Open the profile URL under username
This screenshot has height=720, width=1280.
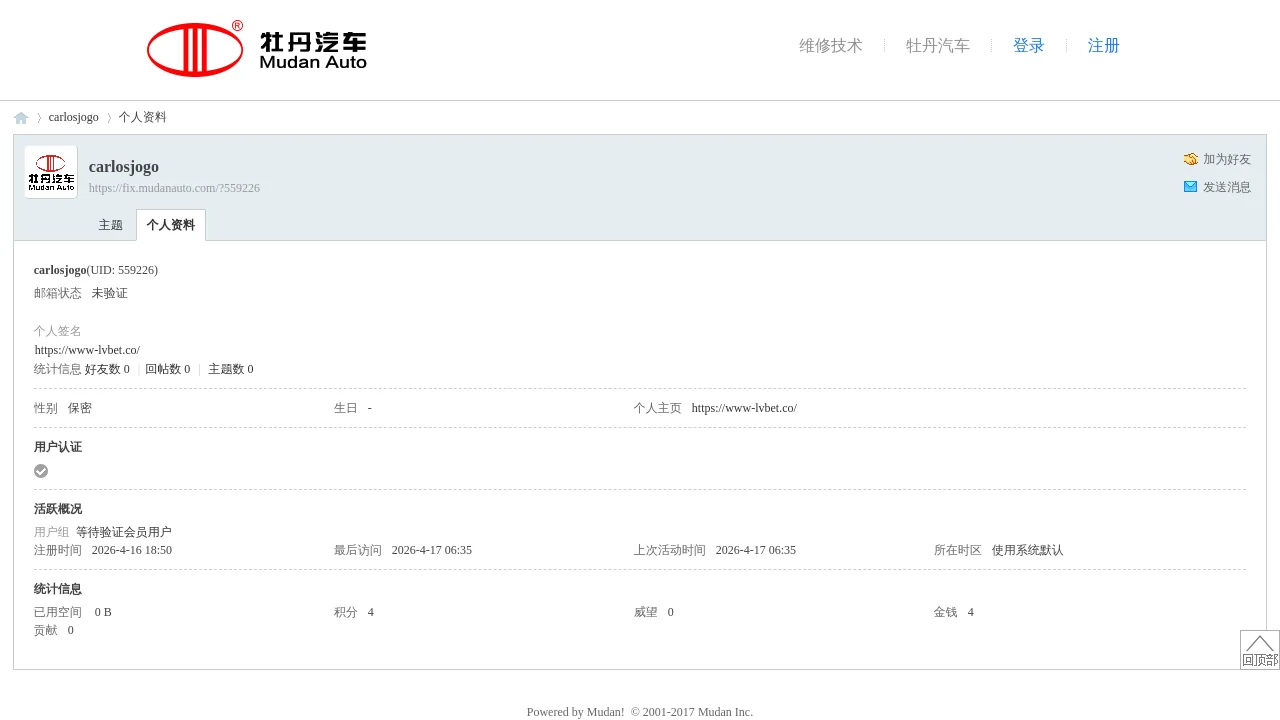click(174, 188)
